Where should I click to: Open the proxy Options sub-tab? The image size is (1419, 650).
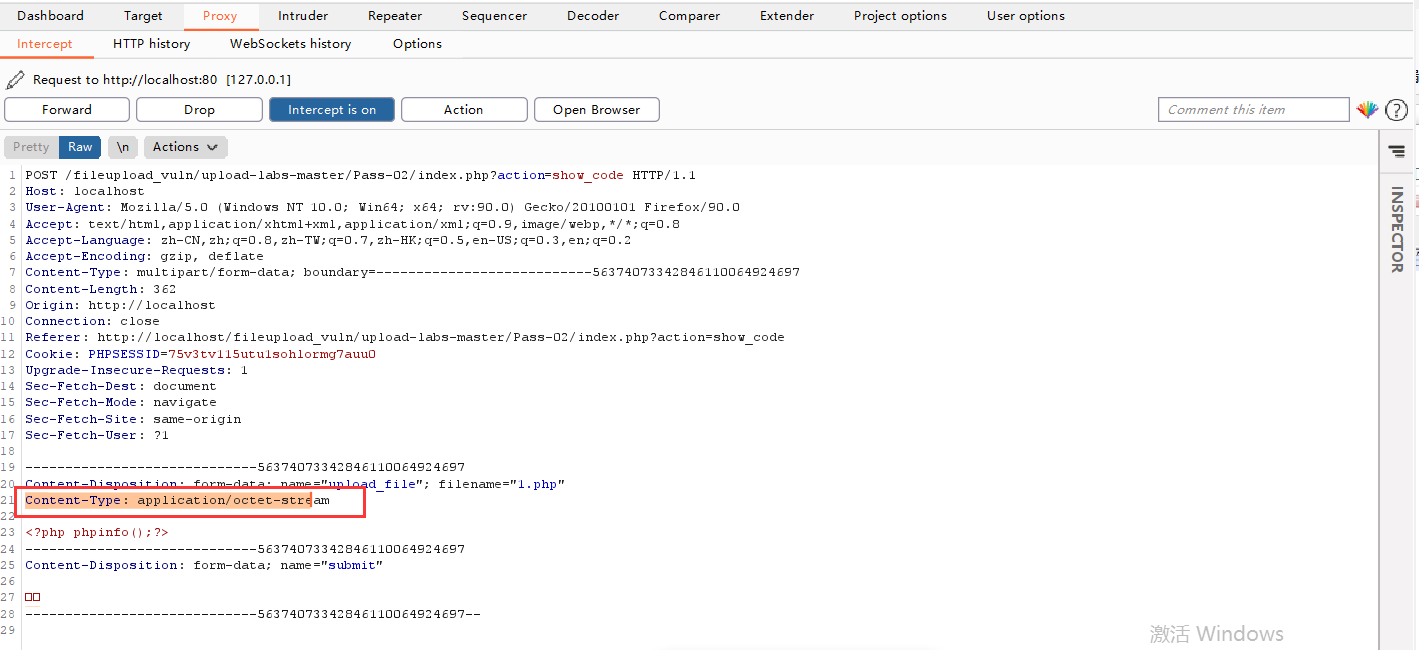coord(417,44)
